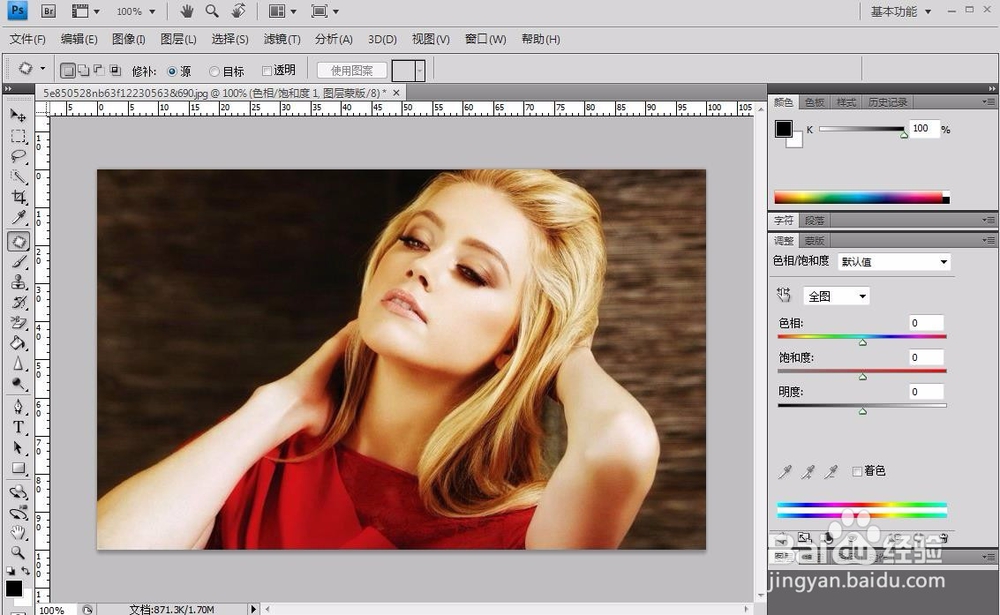Select the Rectangular Marquee tool

click(18, 136)
